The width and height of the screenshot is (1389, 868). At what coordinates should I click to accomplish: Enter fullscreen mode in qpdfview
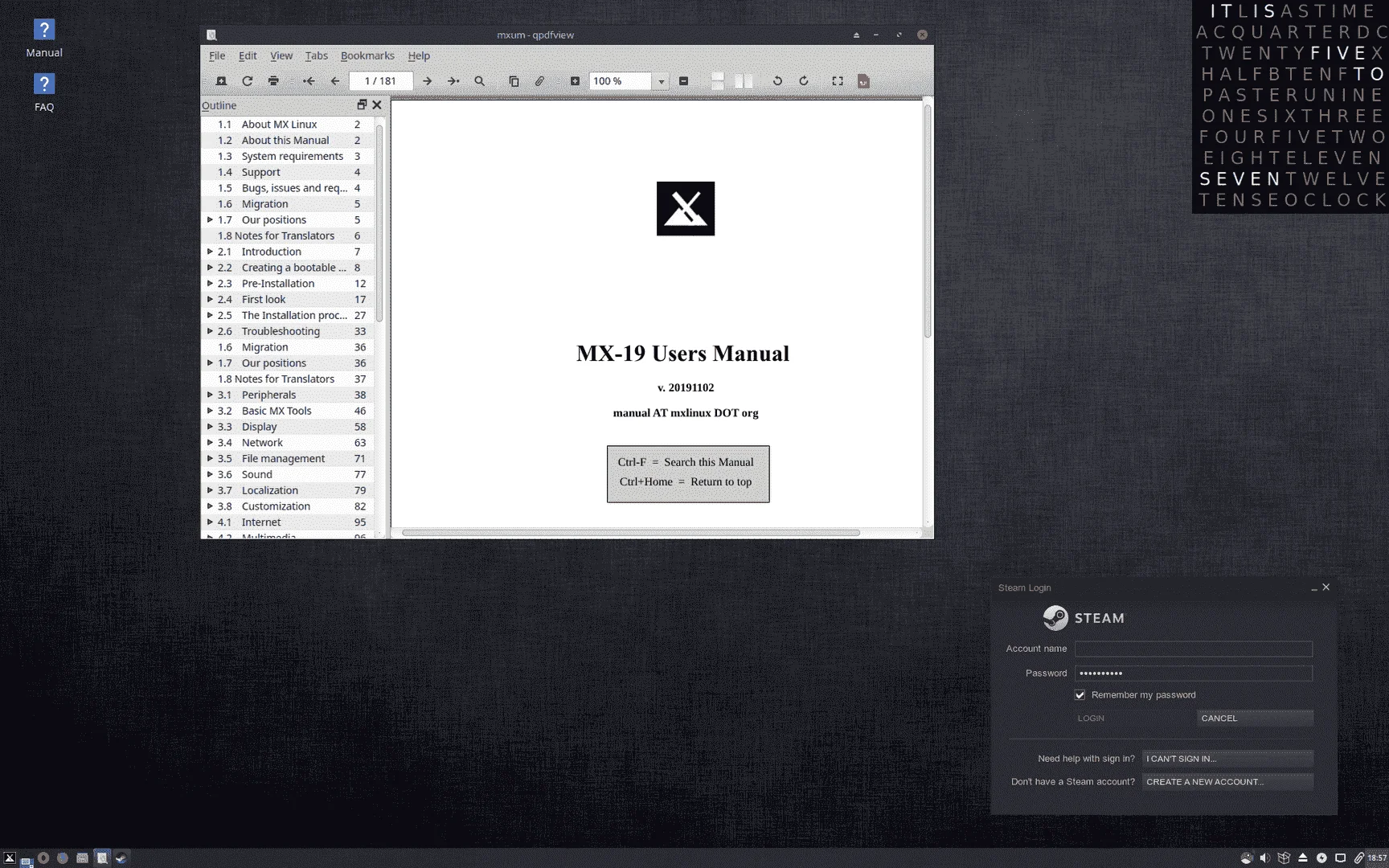point(838,81)
